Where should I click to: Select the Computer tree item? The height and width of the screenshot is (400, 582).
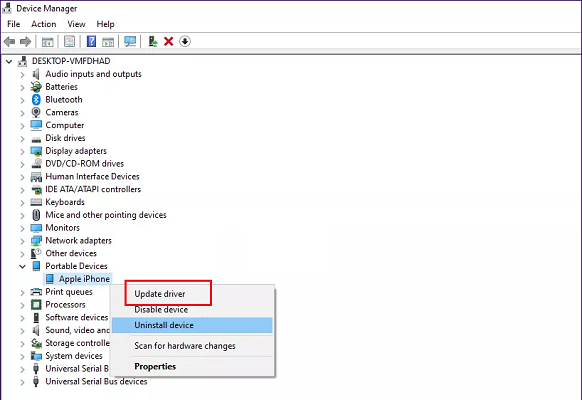pyautogui.click(x=65, y=125)
